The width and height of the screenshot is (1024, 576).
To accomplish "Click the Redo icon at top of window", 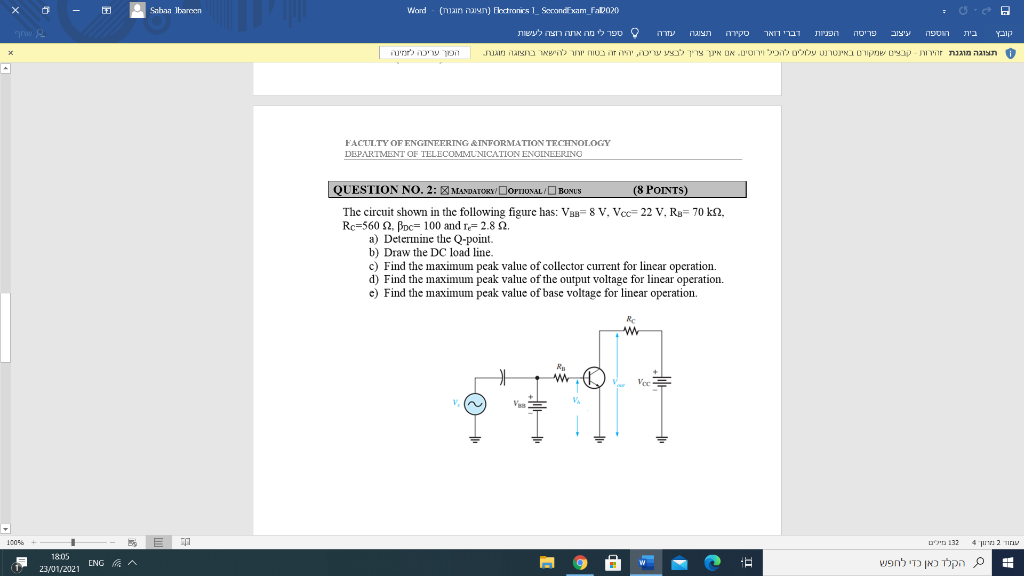I will [x=988, y=9].
